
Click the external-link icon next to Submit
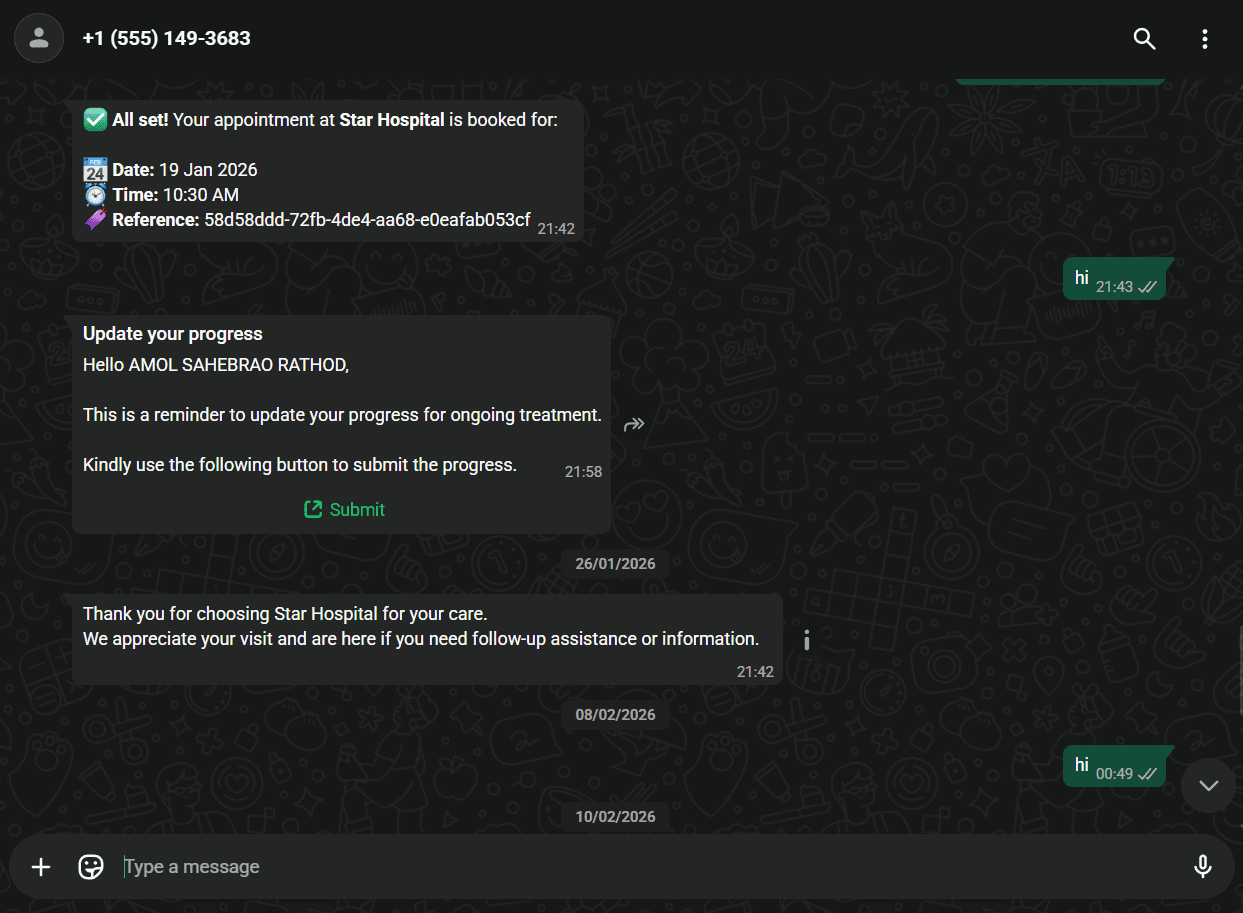(312, 509)
